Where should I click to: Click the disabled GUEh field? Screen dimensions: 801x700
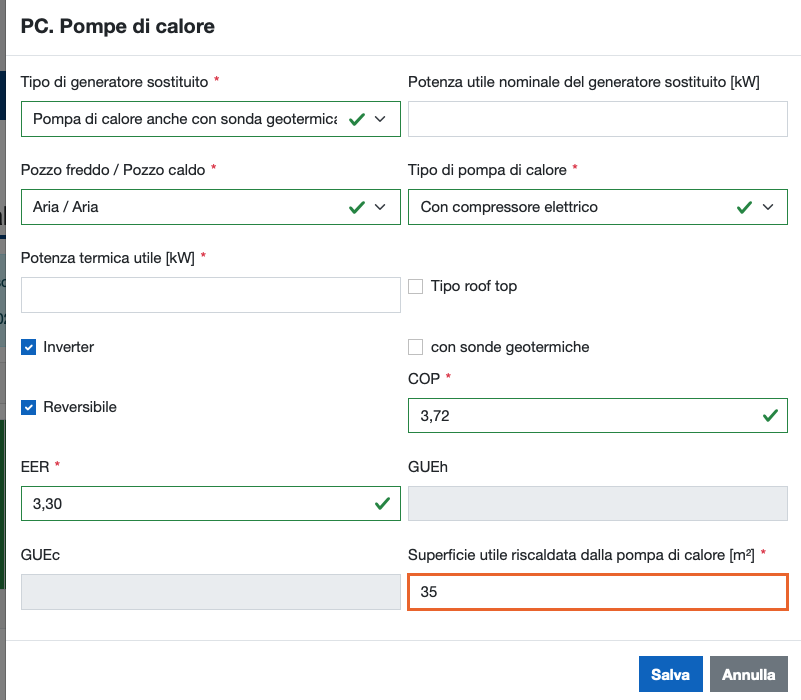tap(598, 504)
